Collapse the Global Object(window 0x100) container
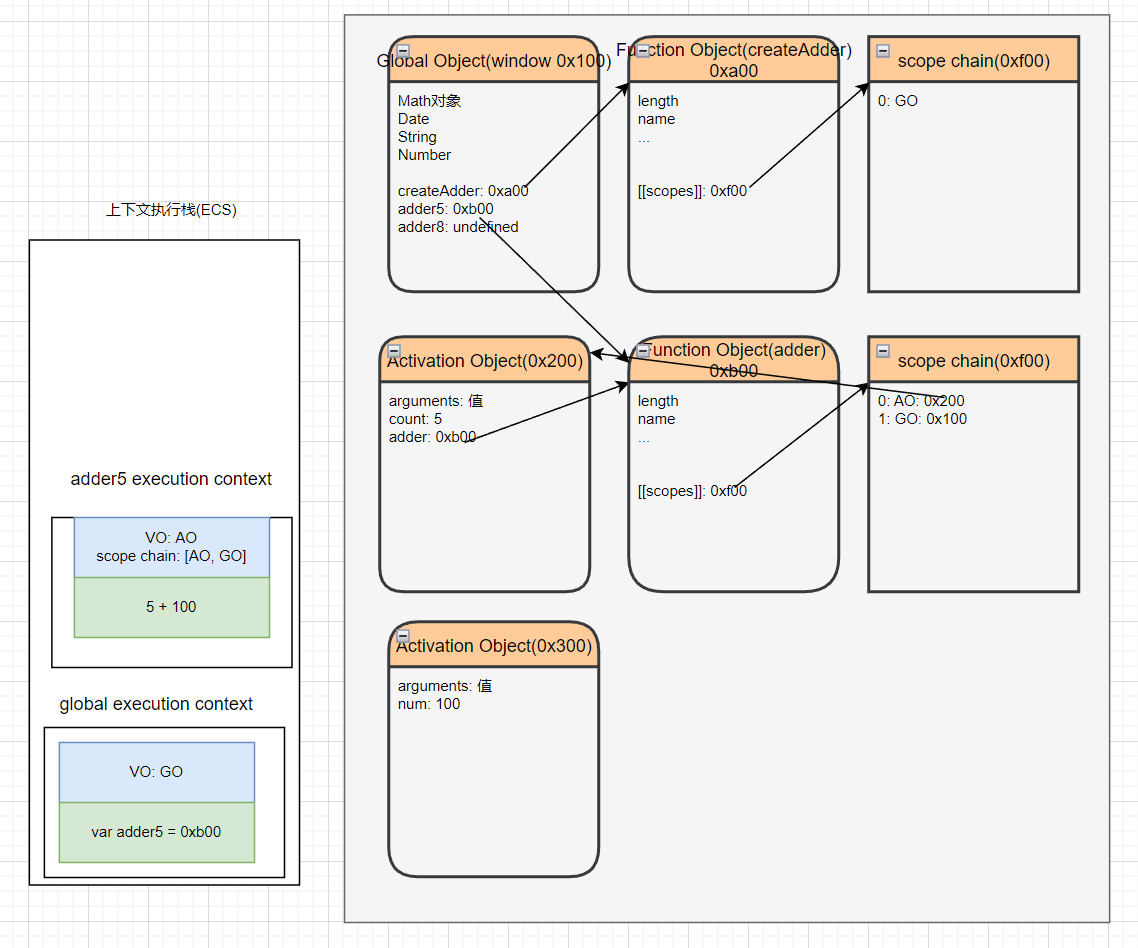This screenshot has height=948, width=1138. [x=402, y=50]
